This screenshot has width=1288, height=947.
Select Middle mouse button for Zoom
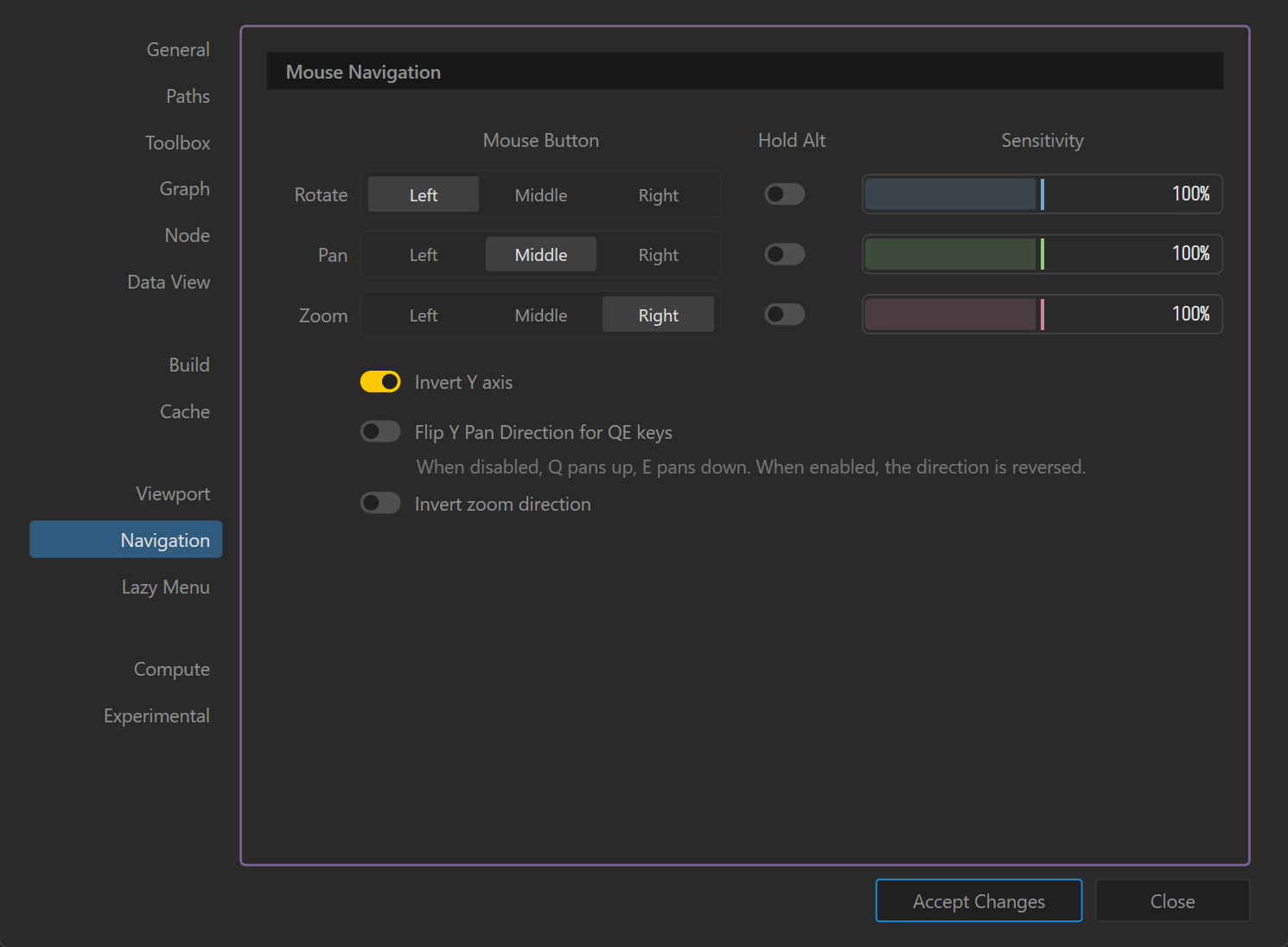[540, 315]
